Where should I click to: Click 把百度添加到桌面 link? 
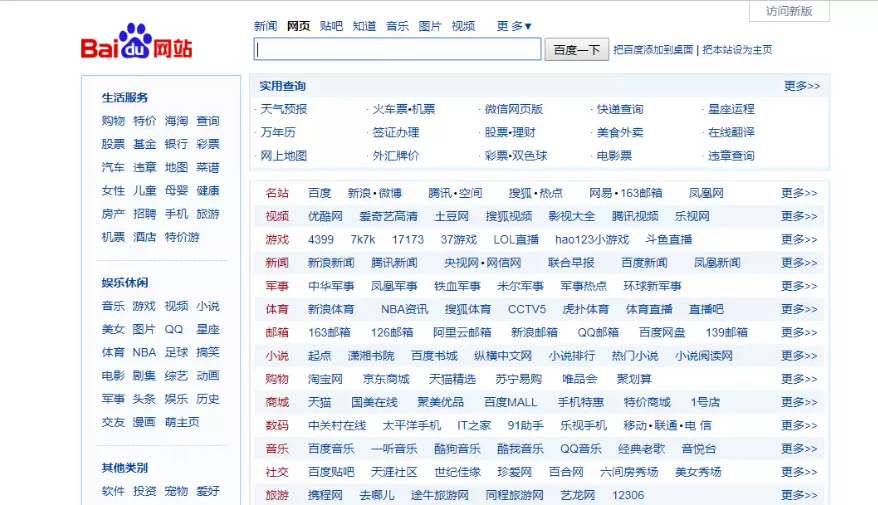(653, 50)
